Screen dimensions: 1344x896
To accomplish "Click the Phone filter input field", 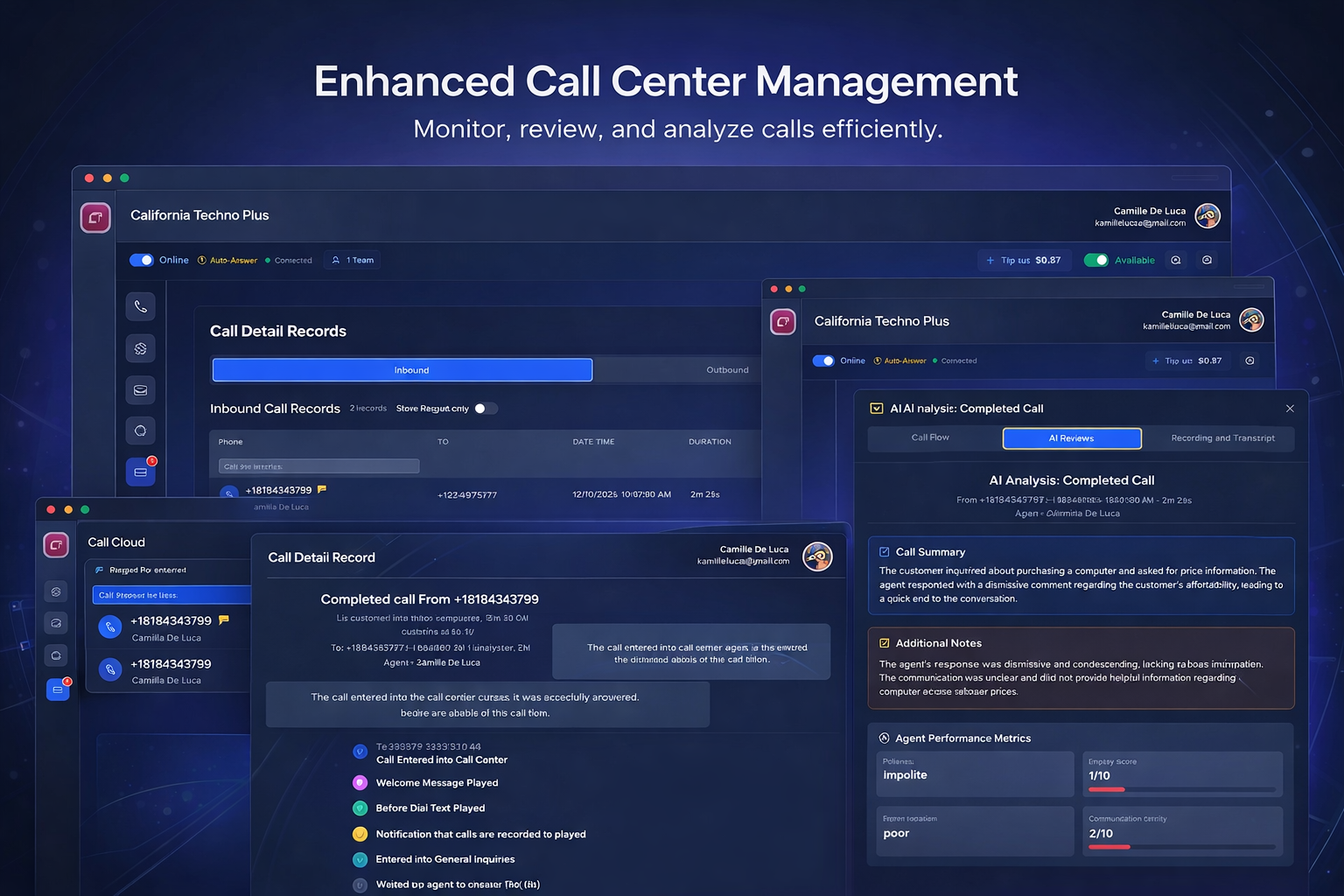I will pos(318,466).
